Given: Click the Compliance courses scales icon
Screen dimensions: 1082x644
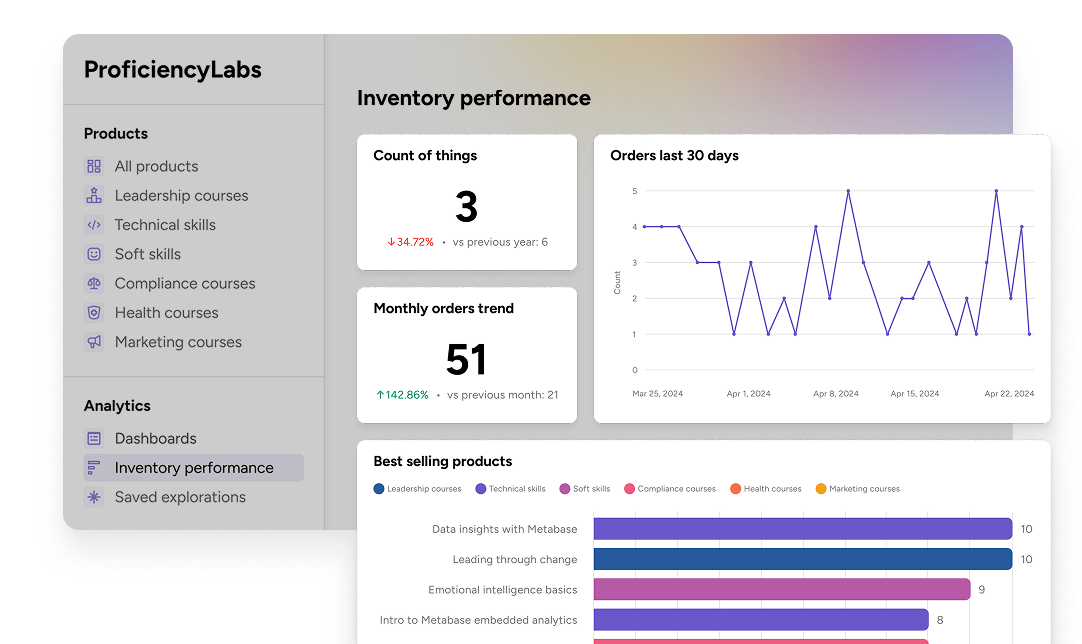Looking at the screenshot, I should 94,284.
